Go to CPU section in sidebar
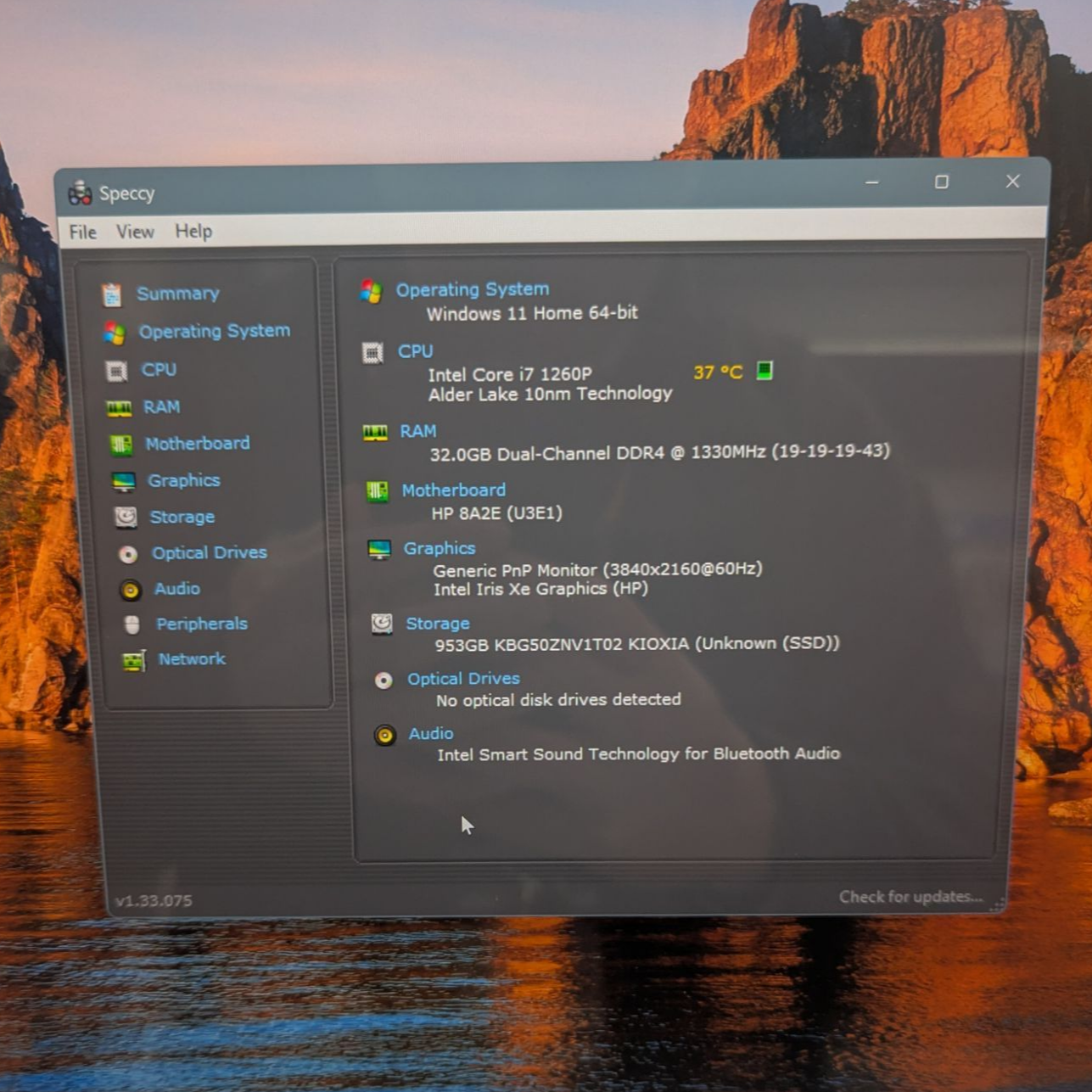Image resolution: width=1092 pixels, height=1092 pixels. (159, 369)
